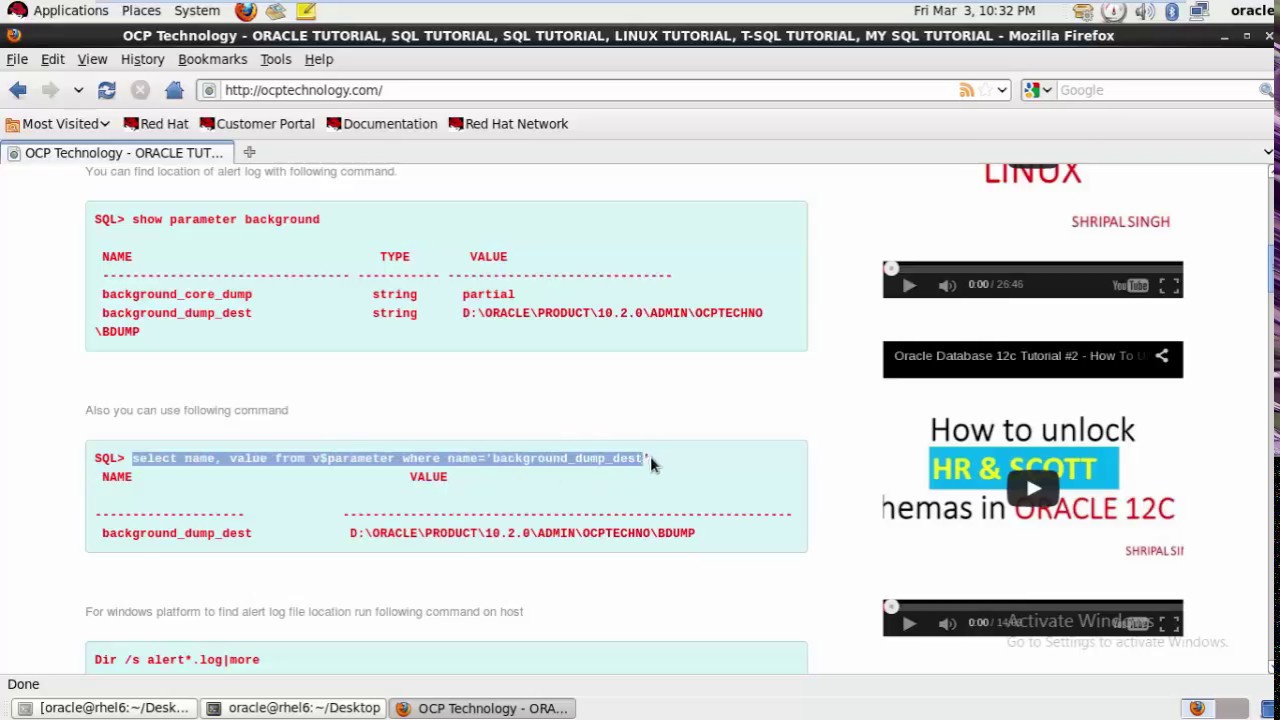Image resolution: width=1280 pixels, height=720 pixels.
Task: Open the View menu
Action: tap(92, 59)
